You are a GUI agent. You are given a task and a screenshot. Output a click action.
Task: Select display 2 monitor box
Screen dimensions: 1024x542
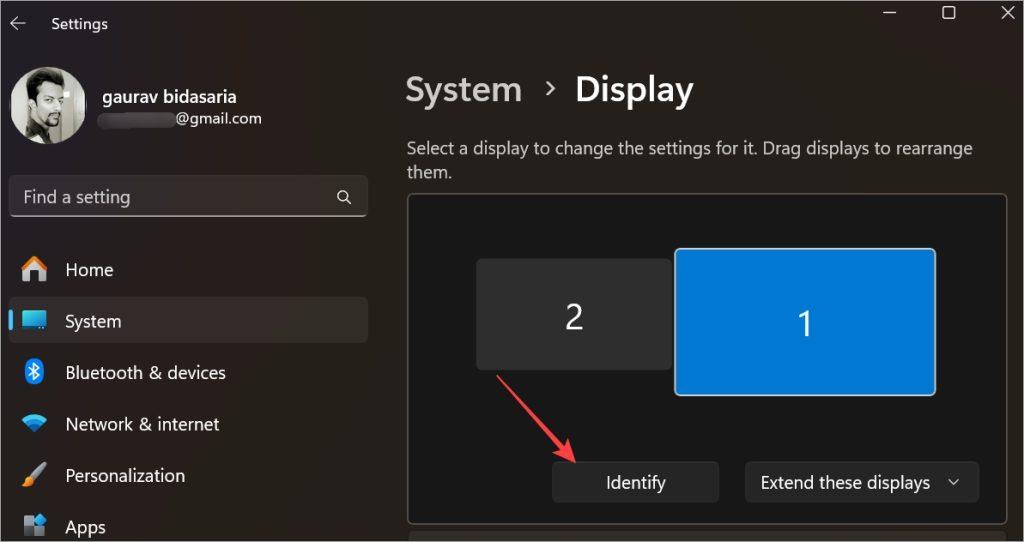(573, 315)
